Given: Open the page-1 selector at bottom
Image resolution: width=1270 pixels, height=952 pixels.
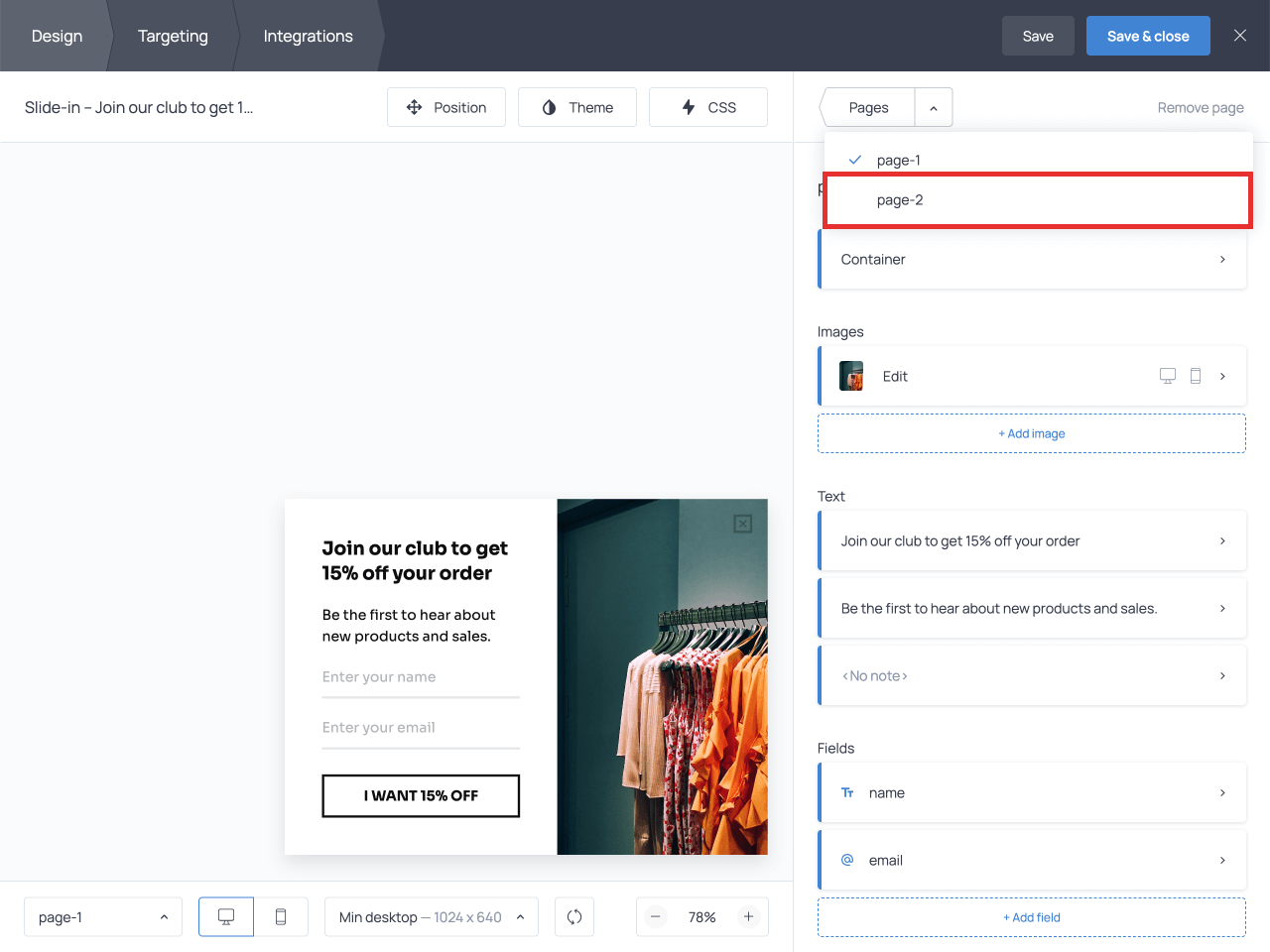Looking at the screenshot, I should pyautogui.click(x=103, y=917).
